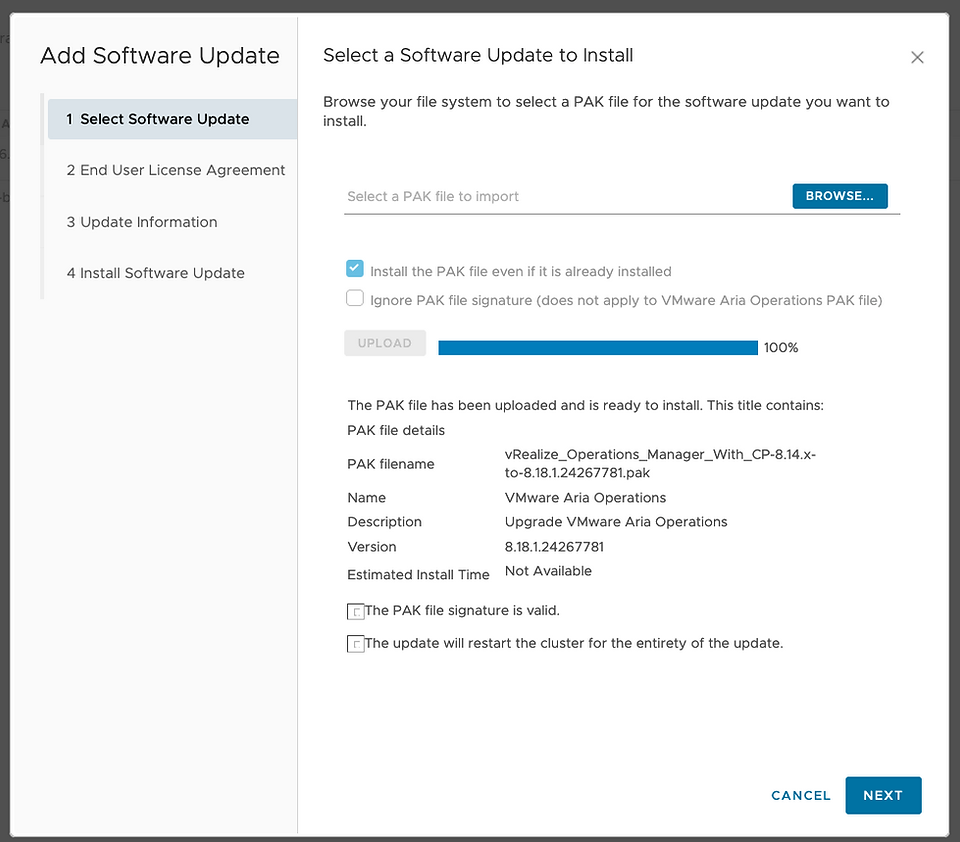Go to End User License Agreement step
The width and height of the screenshot is (960, 842).
176,170
